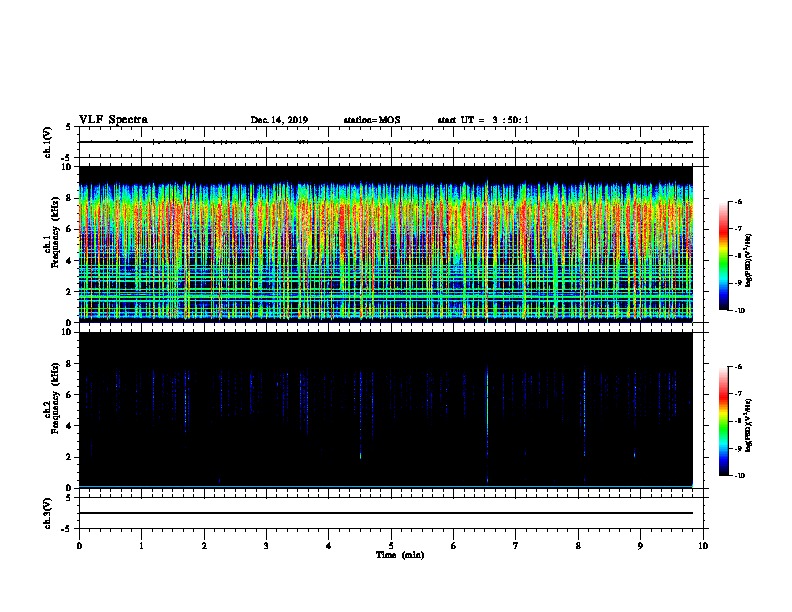Click the "8" minute tick on the time axis
Screen dimensions: 792x612
pyautogui.click(x=578, y=546)
